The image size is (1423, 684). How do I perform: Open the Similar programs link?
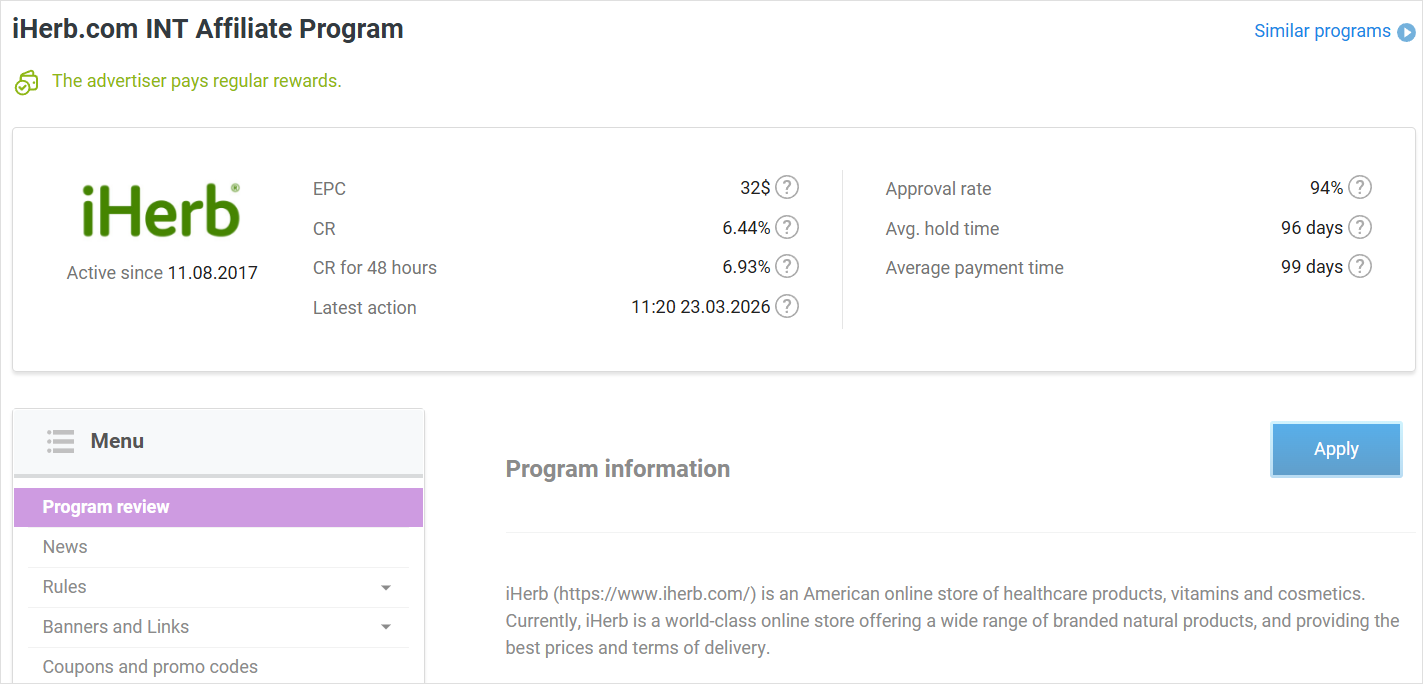click(1321, 31)
